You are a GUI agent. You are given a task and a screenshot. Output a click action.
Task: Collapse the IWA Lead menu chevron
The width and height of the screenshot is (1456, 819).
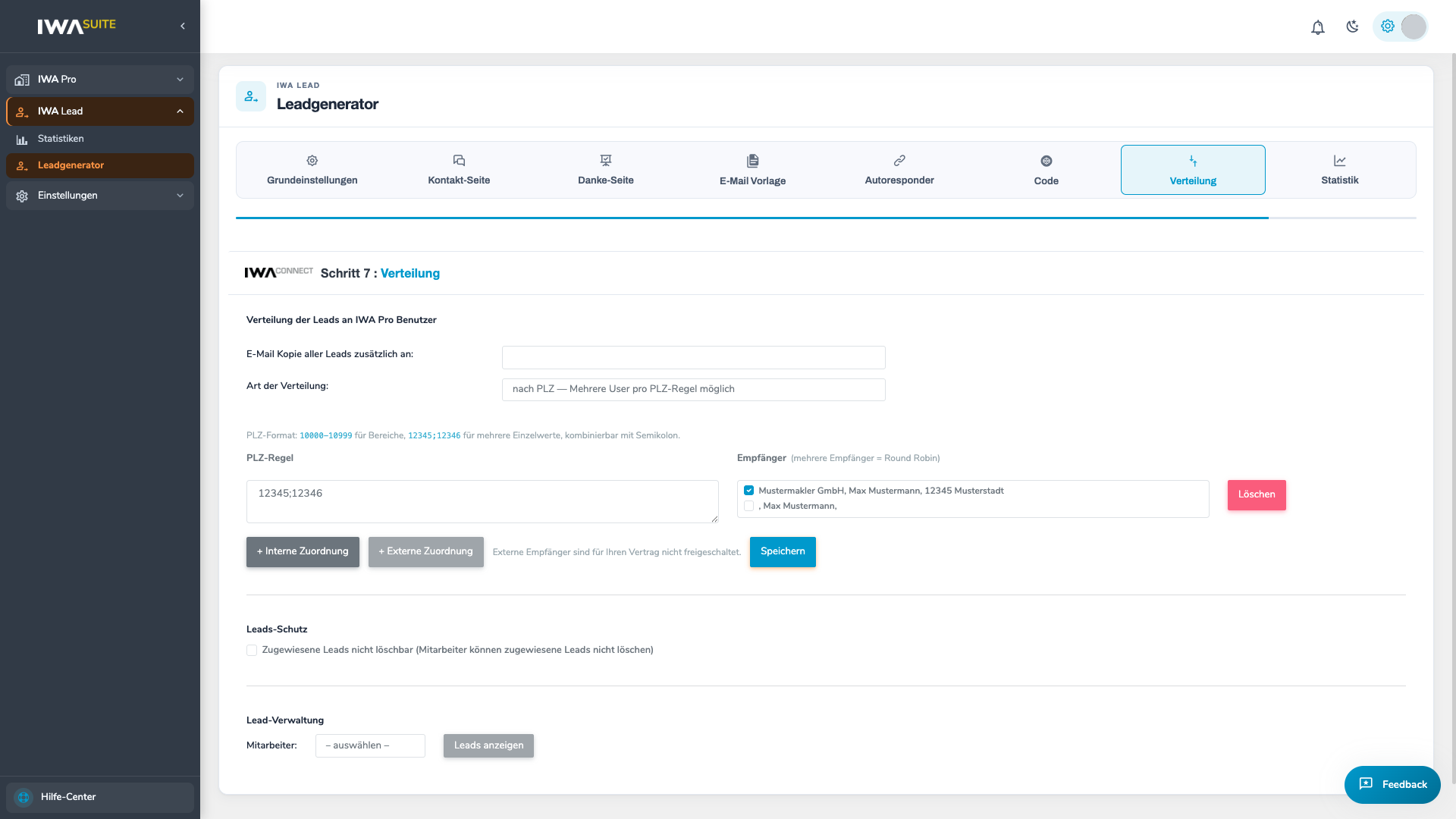(x=180, y=111)
